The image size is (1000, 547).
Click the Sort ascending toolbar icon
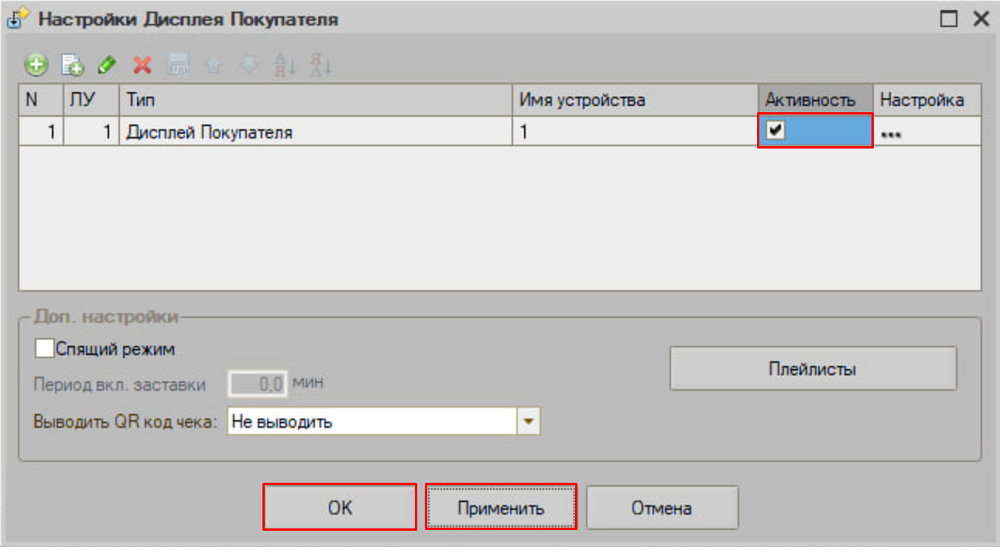(x=285, y=66)
